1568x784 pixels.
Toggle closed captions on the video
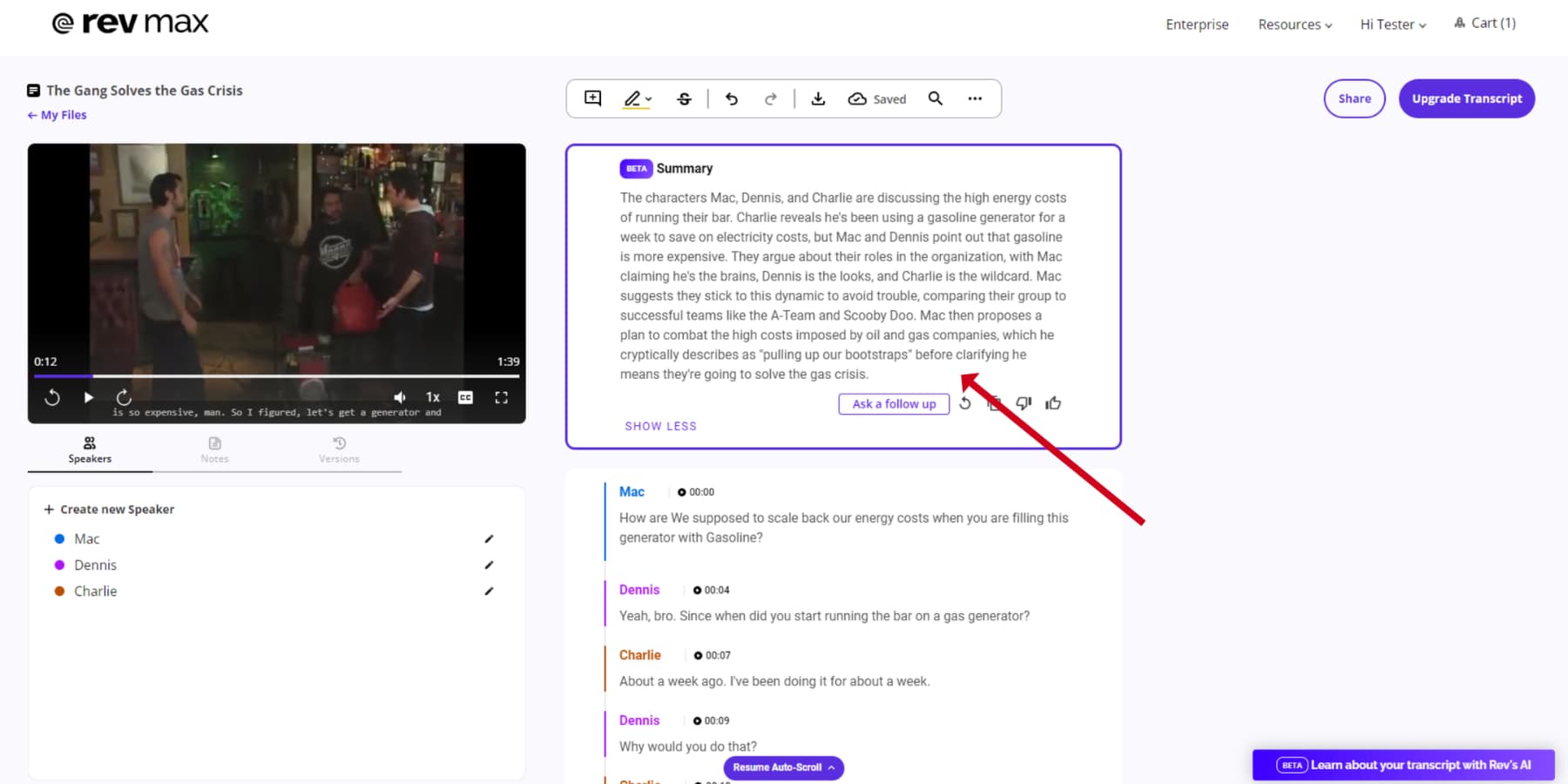coord(465,397)
